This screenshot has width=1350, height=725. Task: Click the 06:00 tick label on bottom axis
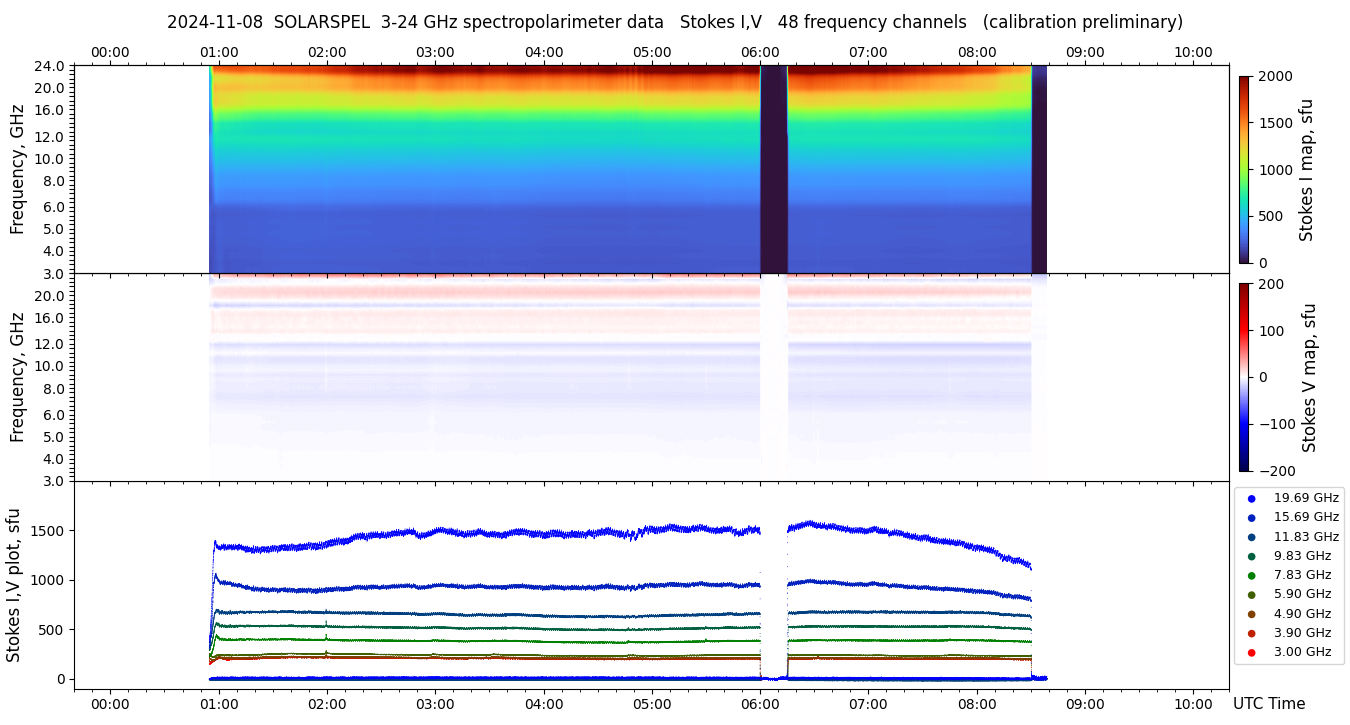click(760, 703)
